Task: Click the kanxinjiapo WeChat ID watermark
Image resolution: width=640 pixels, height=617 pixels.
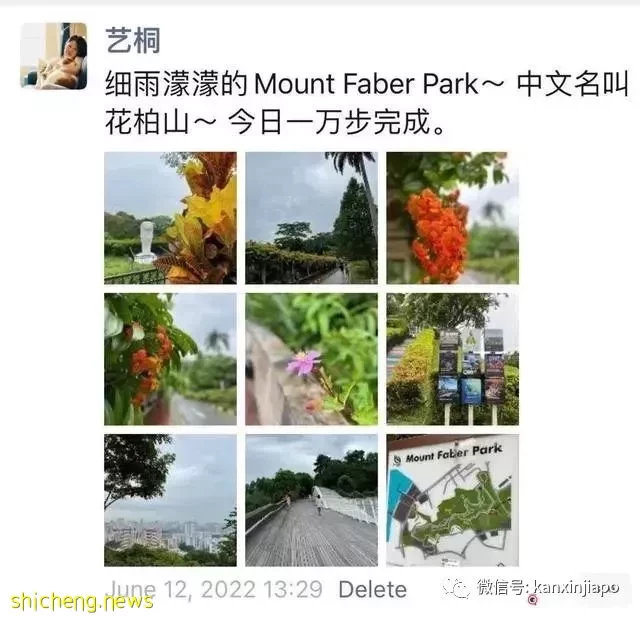Action: pos(576,588)
